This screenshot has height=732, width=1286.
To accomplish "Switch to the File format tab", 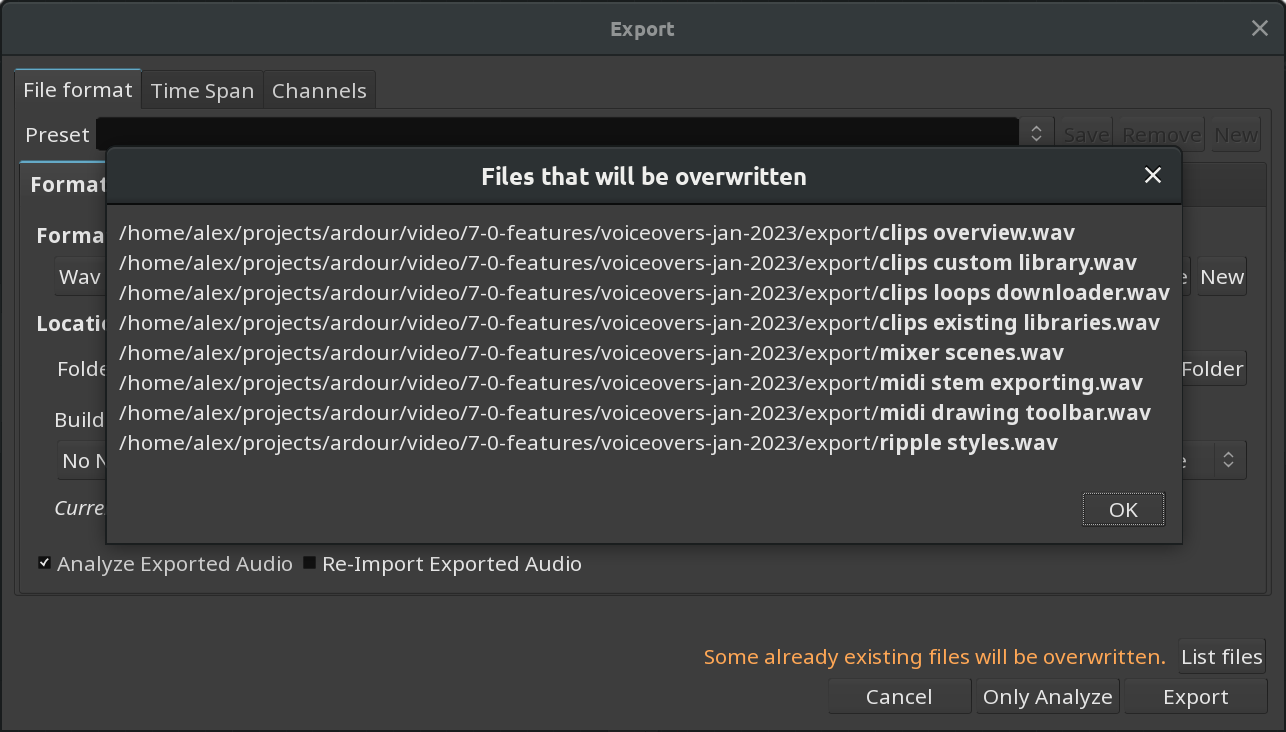I will pos(78,90).
